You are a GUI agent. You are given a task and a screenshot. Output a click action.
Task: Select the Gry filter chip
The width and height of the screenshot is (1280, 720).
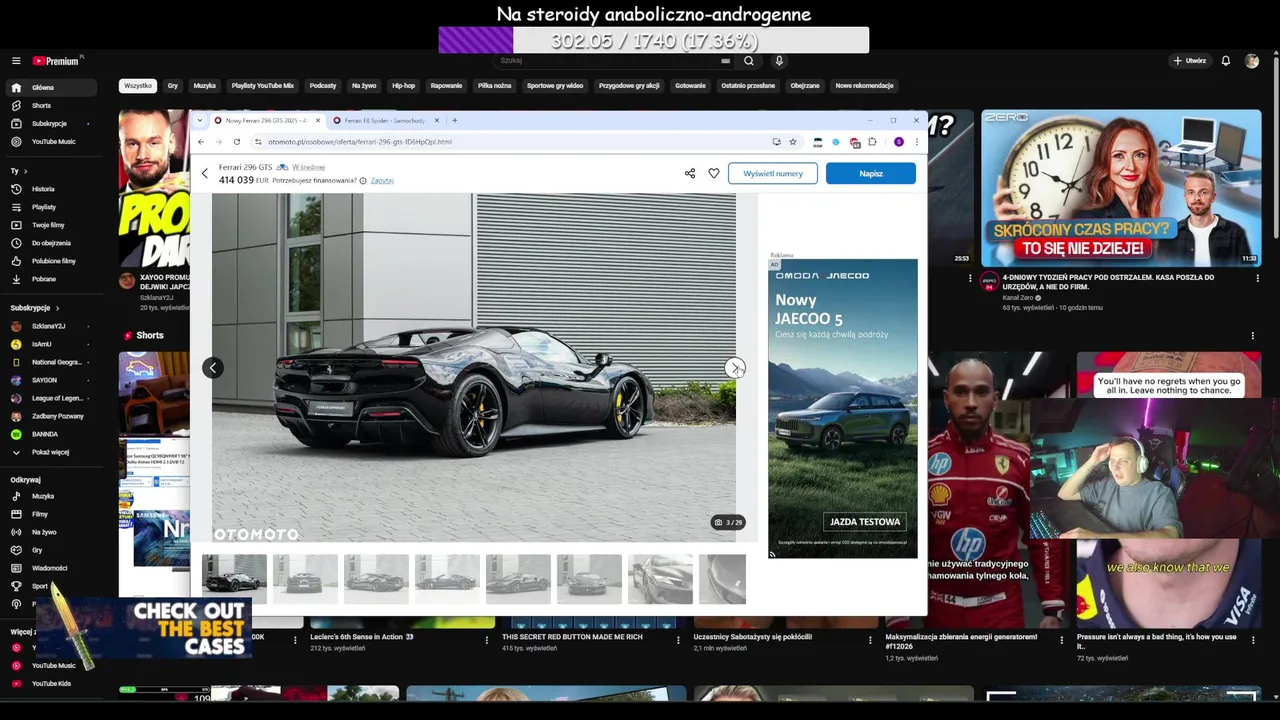point(173,86)
